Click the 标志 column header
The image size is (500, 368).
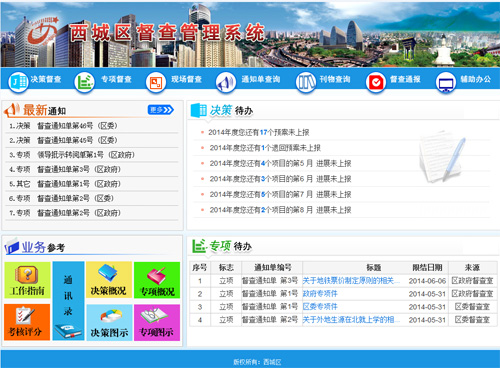pyautogui.click(x=226, y=267)
